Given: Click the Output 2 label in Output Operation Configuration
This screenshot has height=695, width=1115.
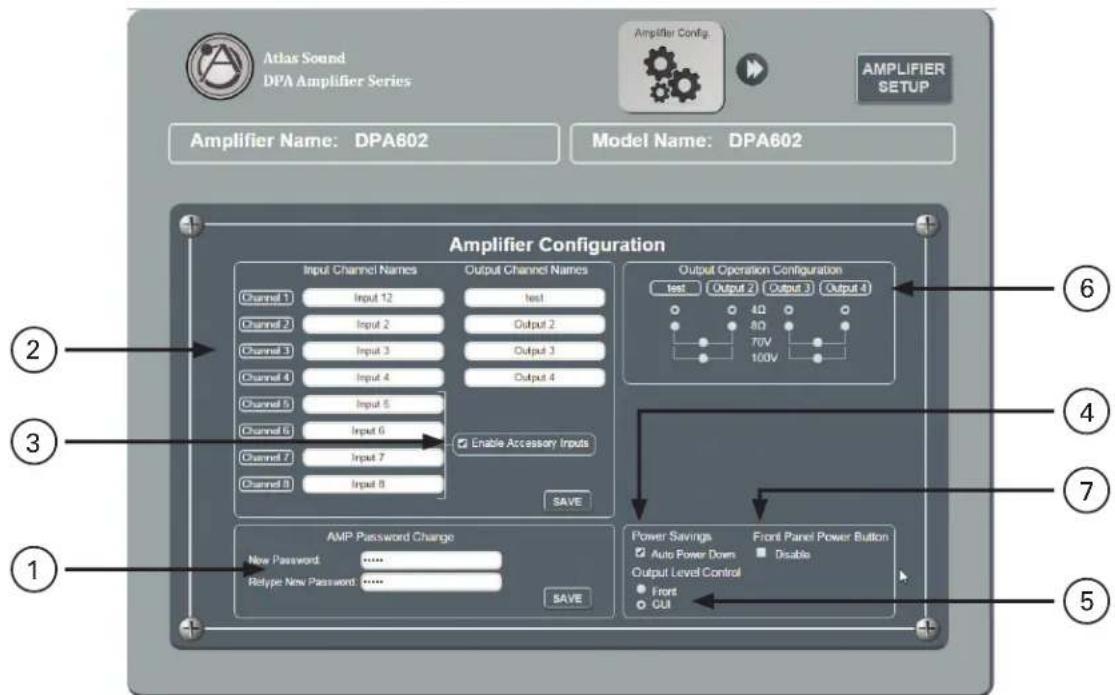Looking at the screenshot, I should click(732, 288).
